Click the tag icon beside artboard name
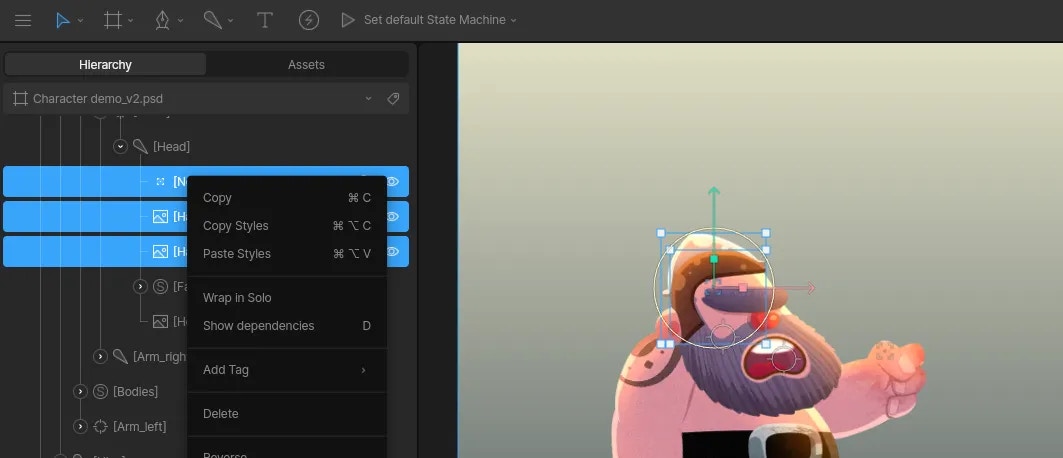Image resolution: width=1063 pixels, height=458 pixels. (393, 99)
